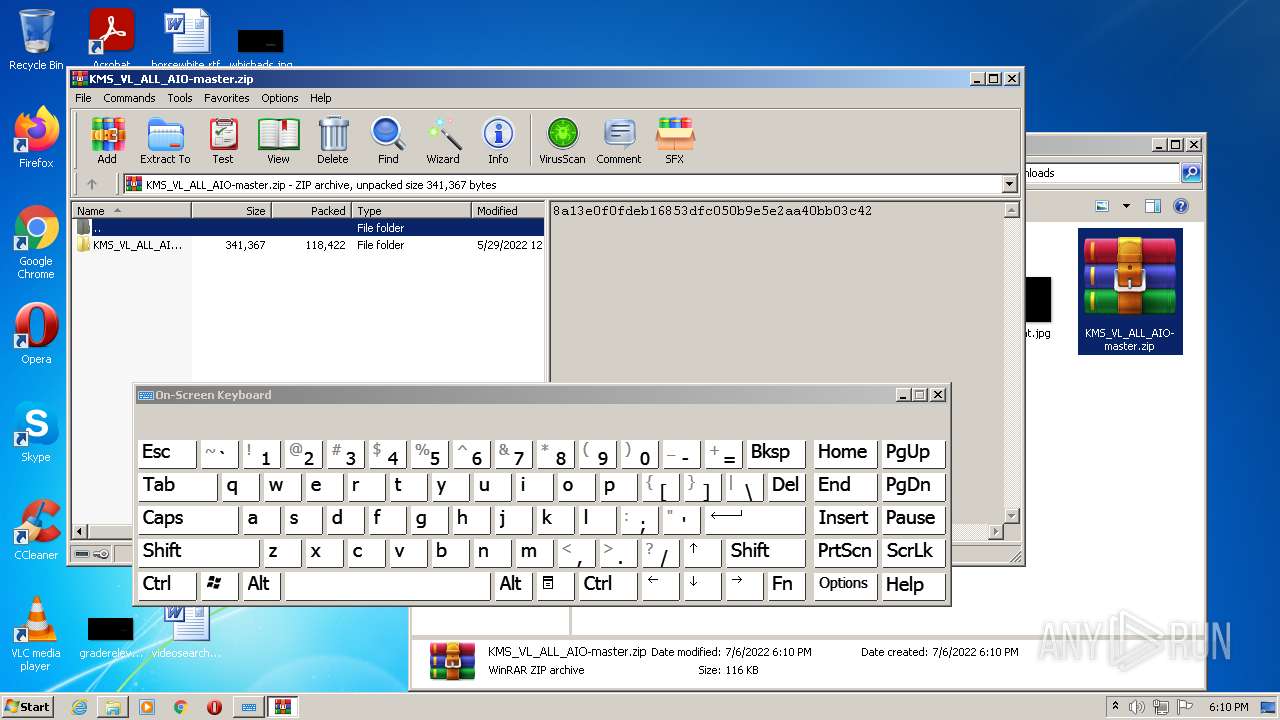Click the Info icon in WinRAR toolbar
Screen dimensions: 1280x720
tap(498, 140)
